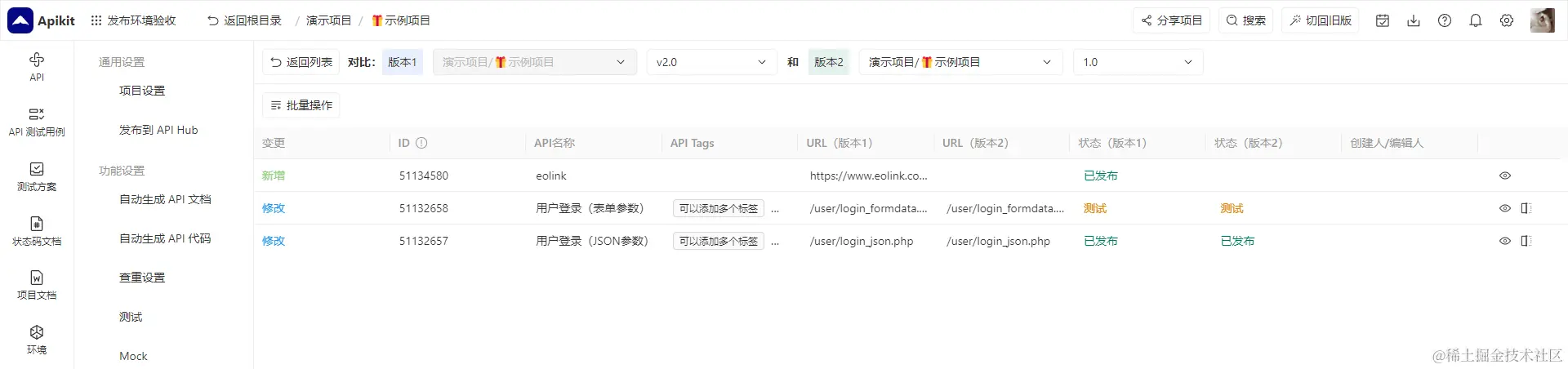Click ID 51134580 cell
This screenshot has width=1568, height=369.
pyautogui.click(x=424, y=176)
